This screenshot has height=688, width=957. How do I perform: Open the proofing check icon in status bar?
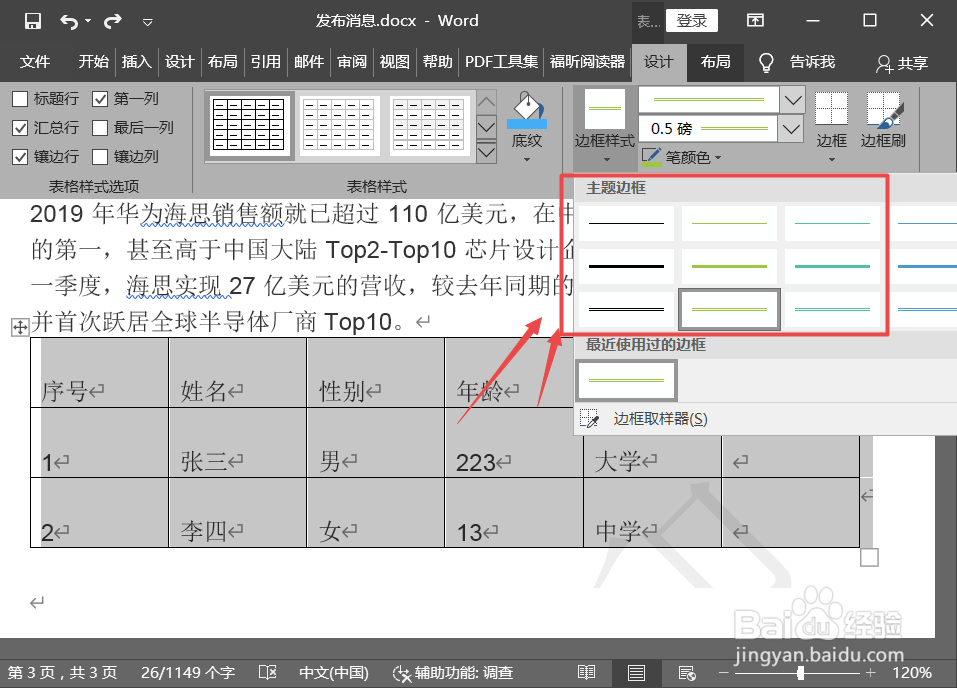(267, 673)
